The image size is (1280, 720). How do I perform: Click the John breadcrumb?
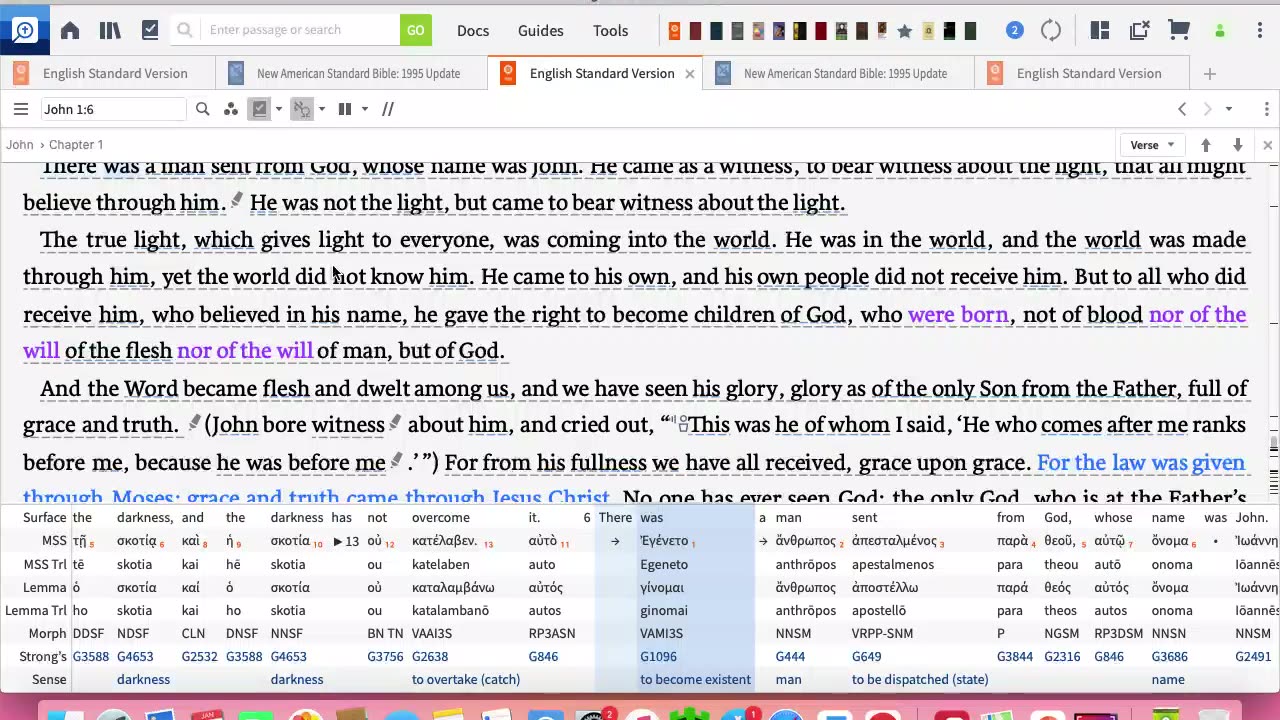pos(19,145)
